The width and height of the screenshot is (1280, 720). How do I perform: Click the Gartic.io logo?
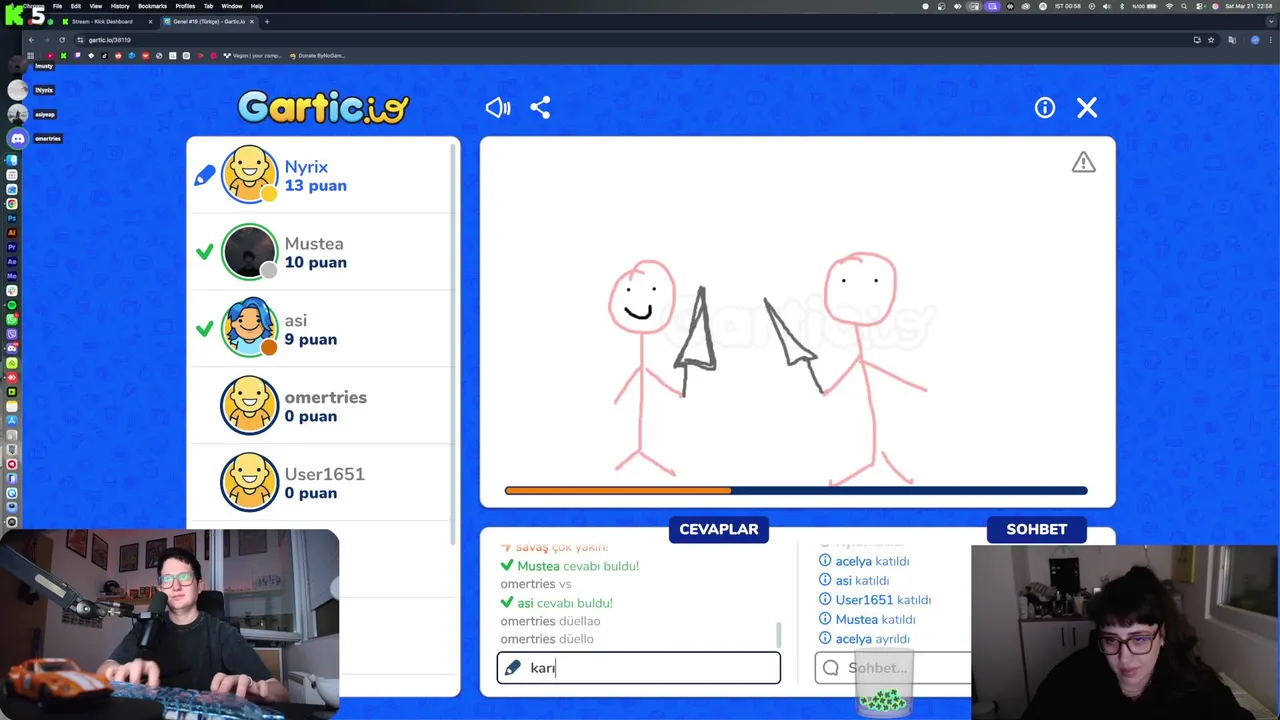(x=323, y=107)
